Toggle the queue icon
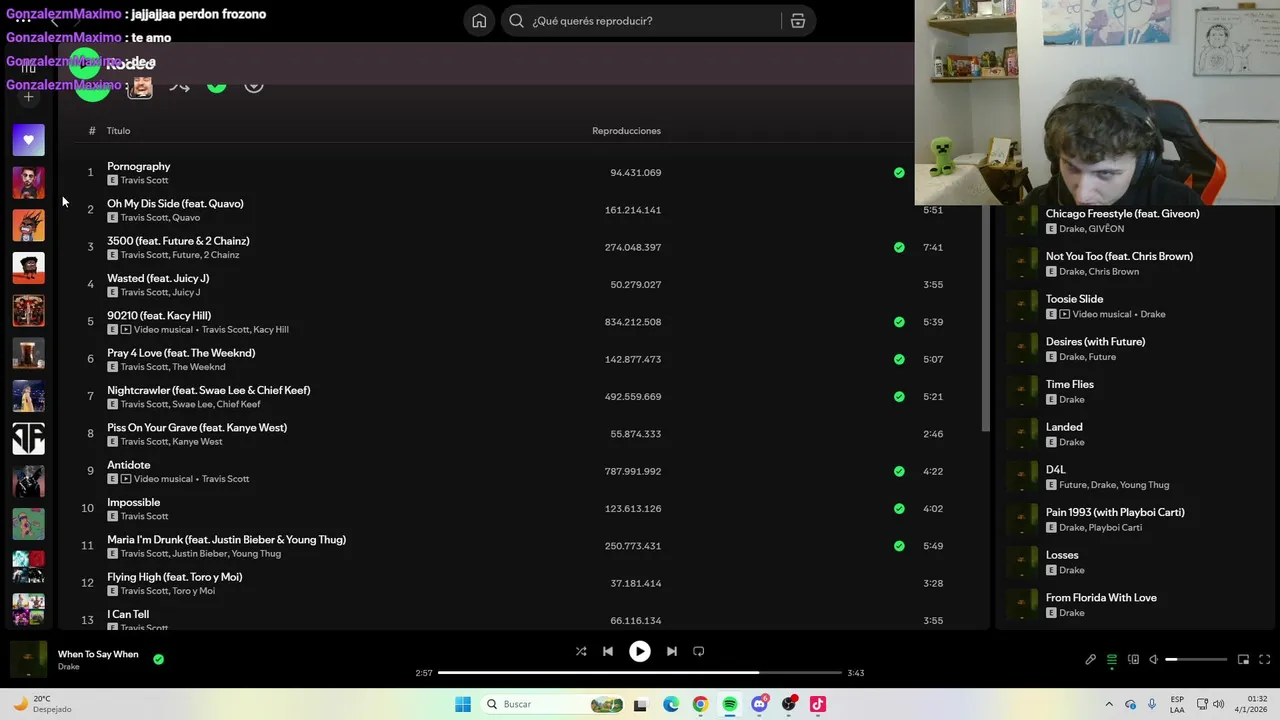The width and height of the screenshot is (1280, 720). [1112, 660]
